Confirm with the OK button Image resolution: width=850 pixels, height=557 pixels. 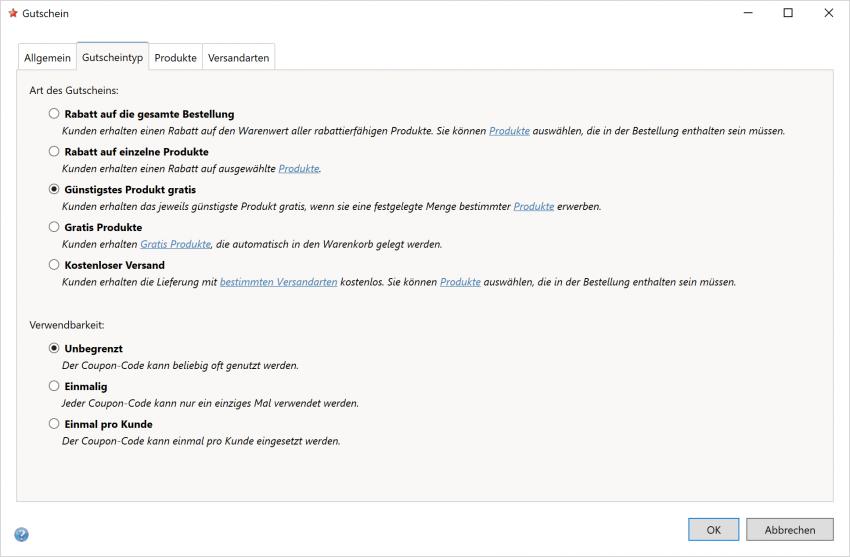pyautogui.click(x=713, y=530)
